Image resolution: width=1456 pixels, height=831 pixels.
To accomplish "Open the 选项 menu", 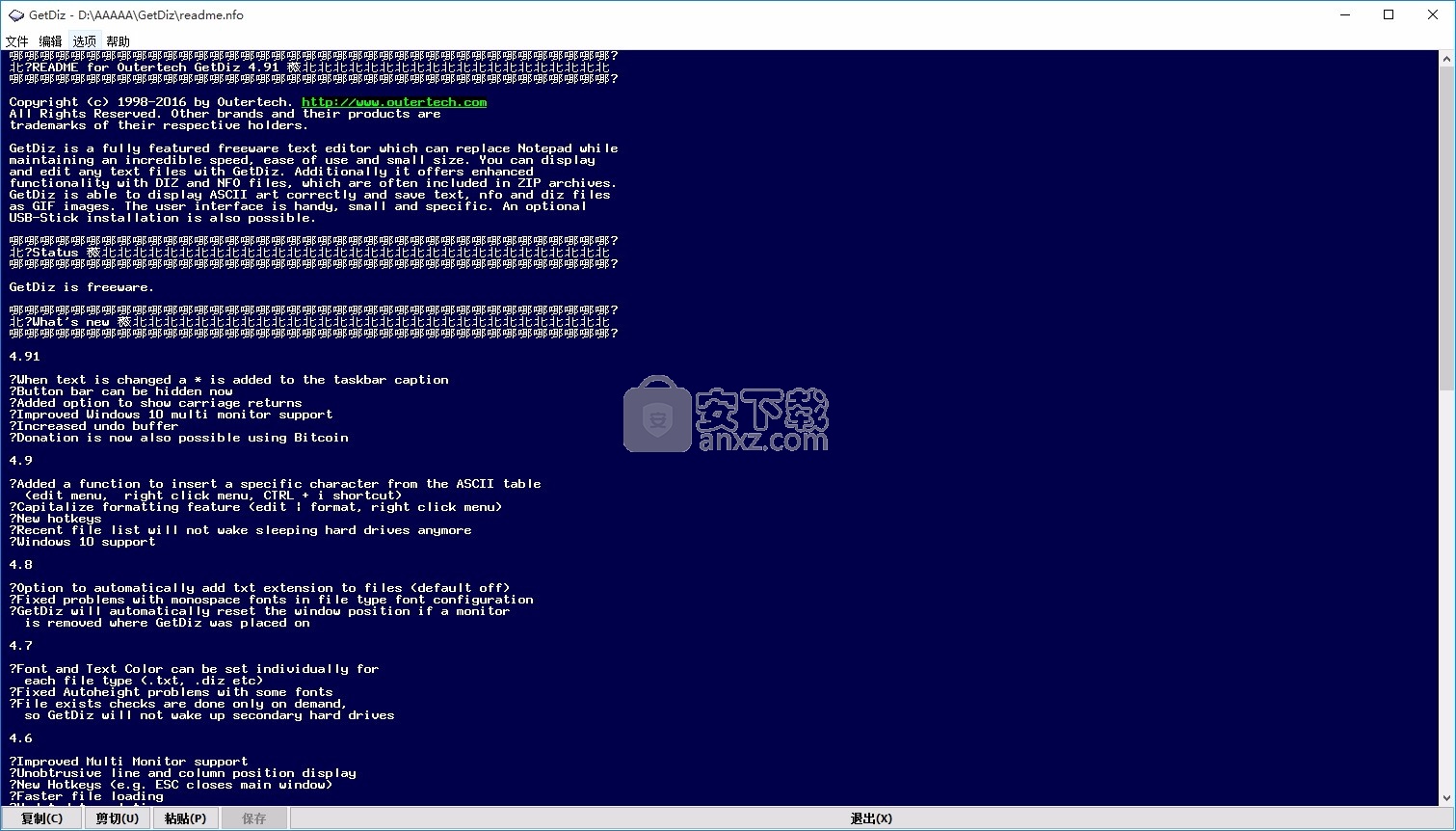I will point(84,41).
